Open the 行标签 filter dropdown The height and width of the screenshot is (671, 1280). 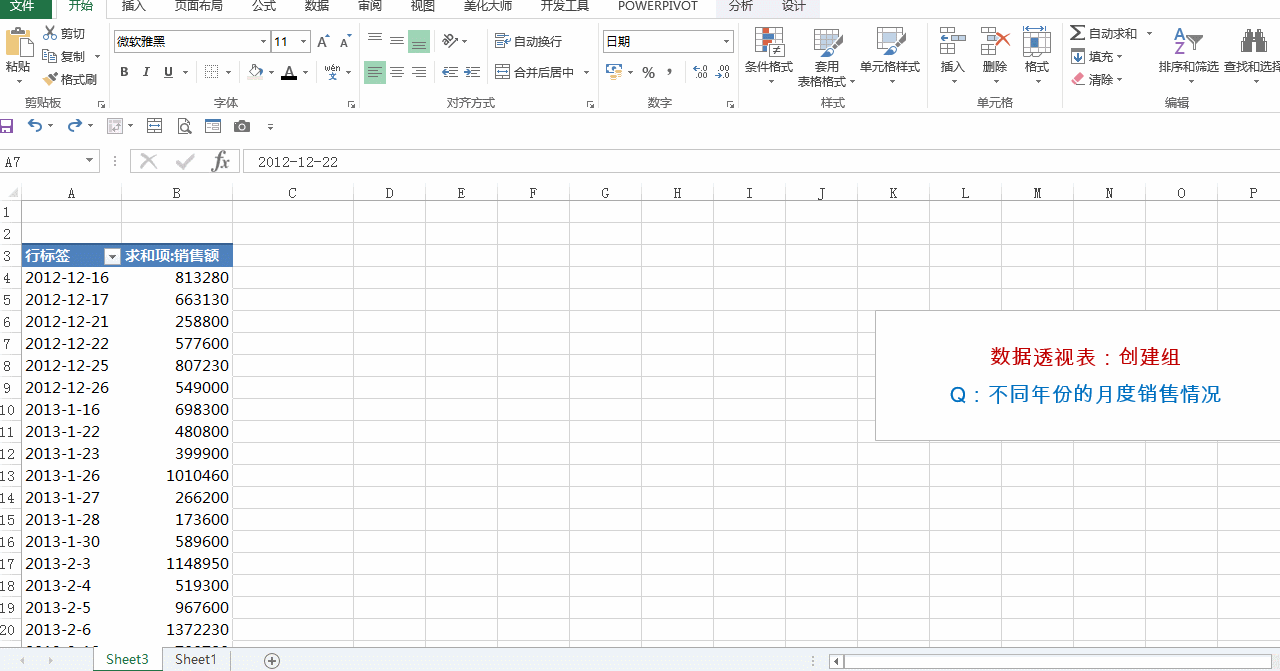(x=112, y=256)
